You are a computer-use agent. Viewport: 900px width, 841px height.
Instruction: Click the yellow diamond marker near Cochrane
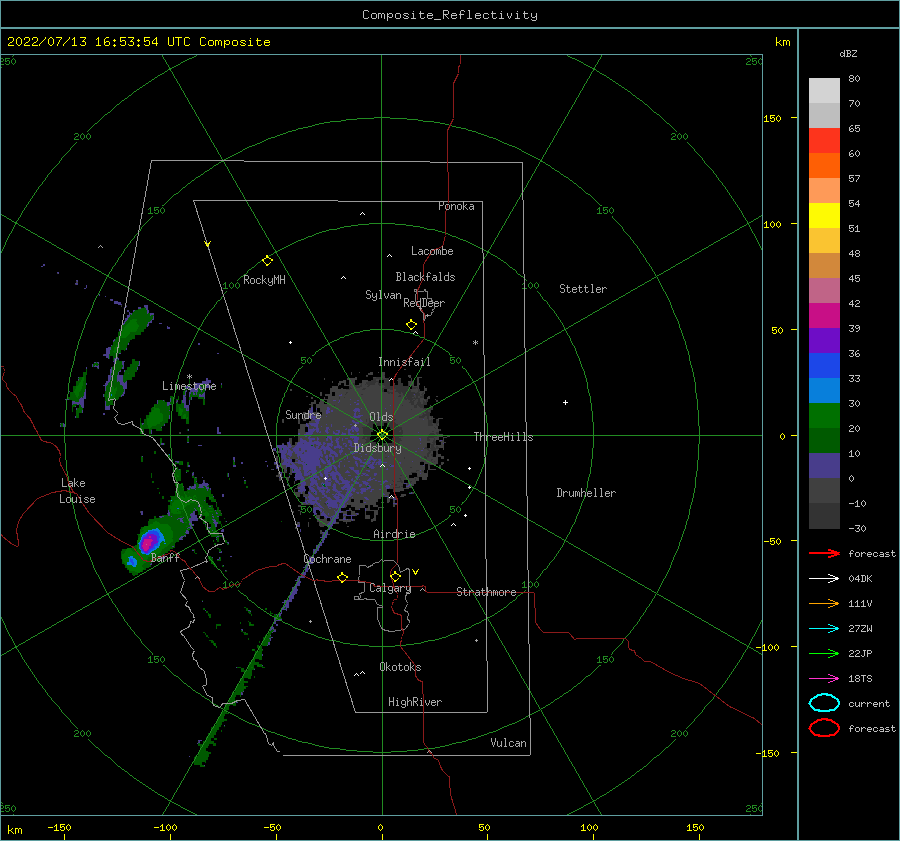343,577
